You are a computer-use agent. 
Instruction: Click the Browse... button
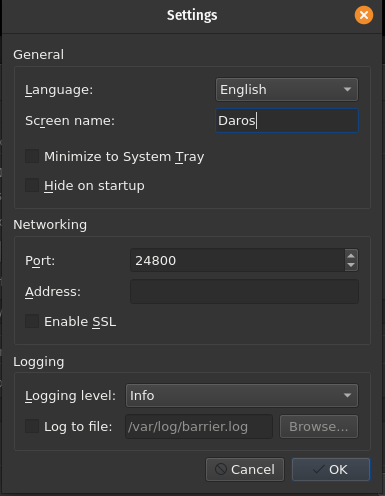pos(319,426)
